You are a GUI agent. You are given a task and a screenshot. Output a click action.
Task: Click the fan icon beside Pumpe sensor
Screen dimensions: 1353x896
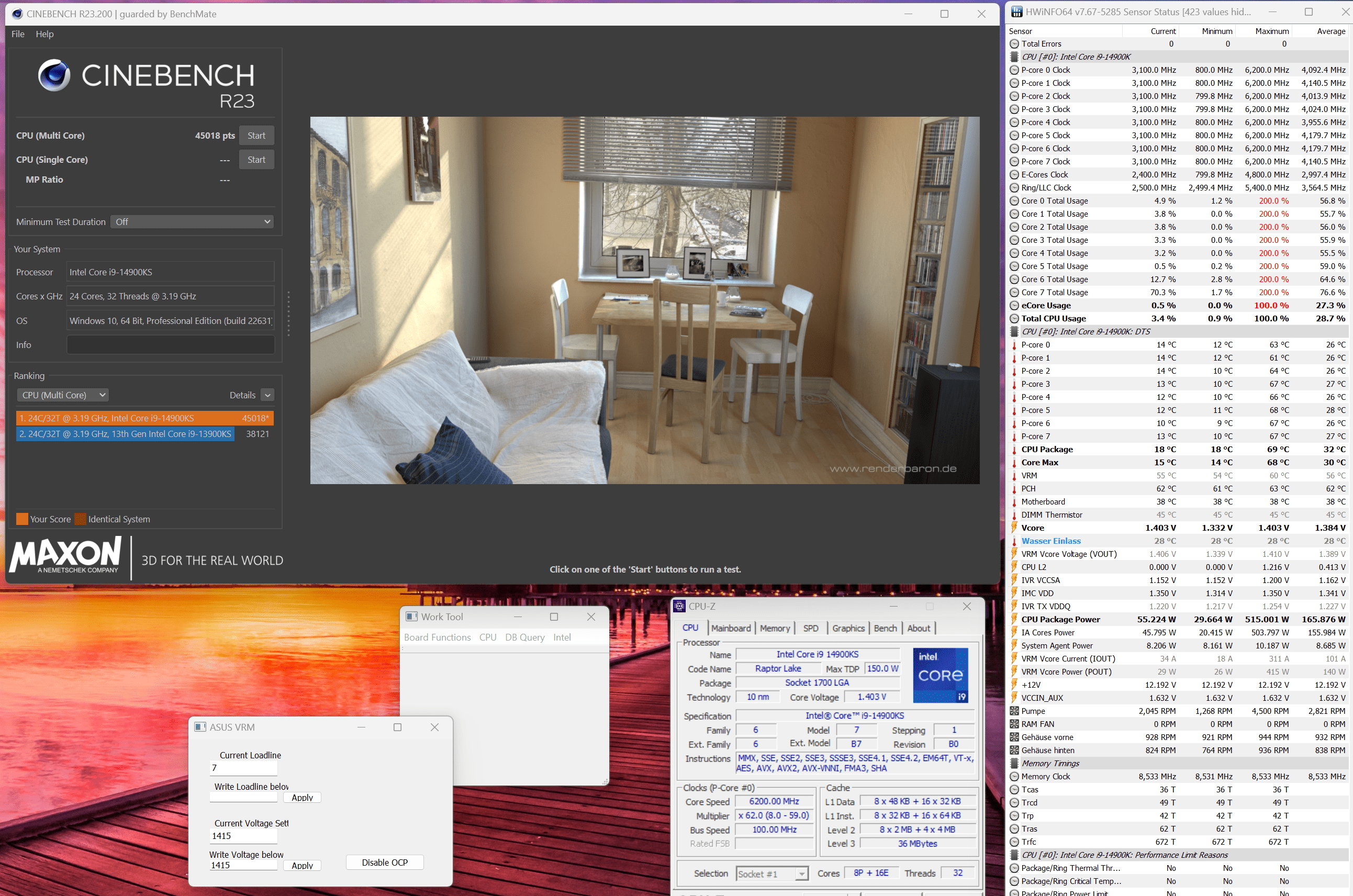click(1014, 711)
